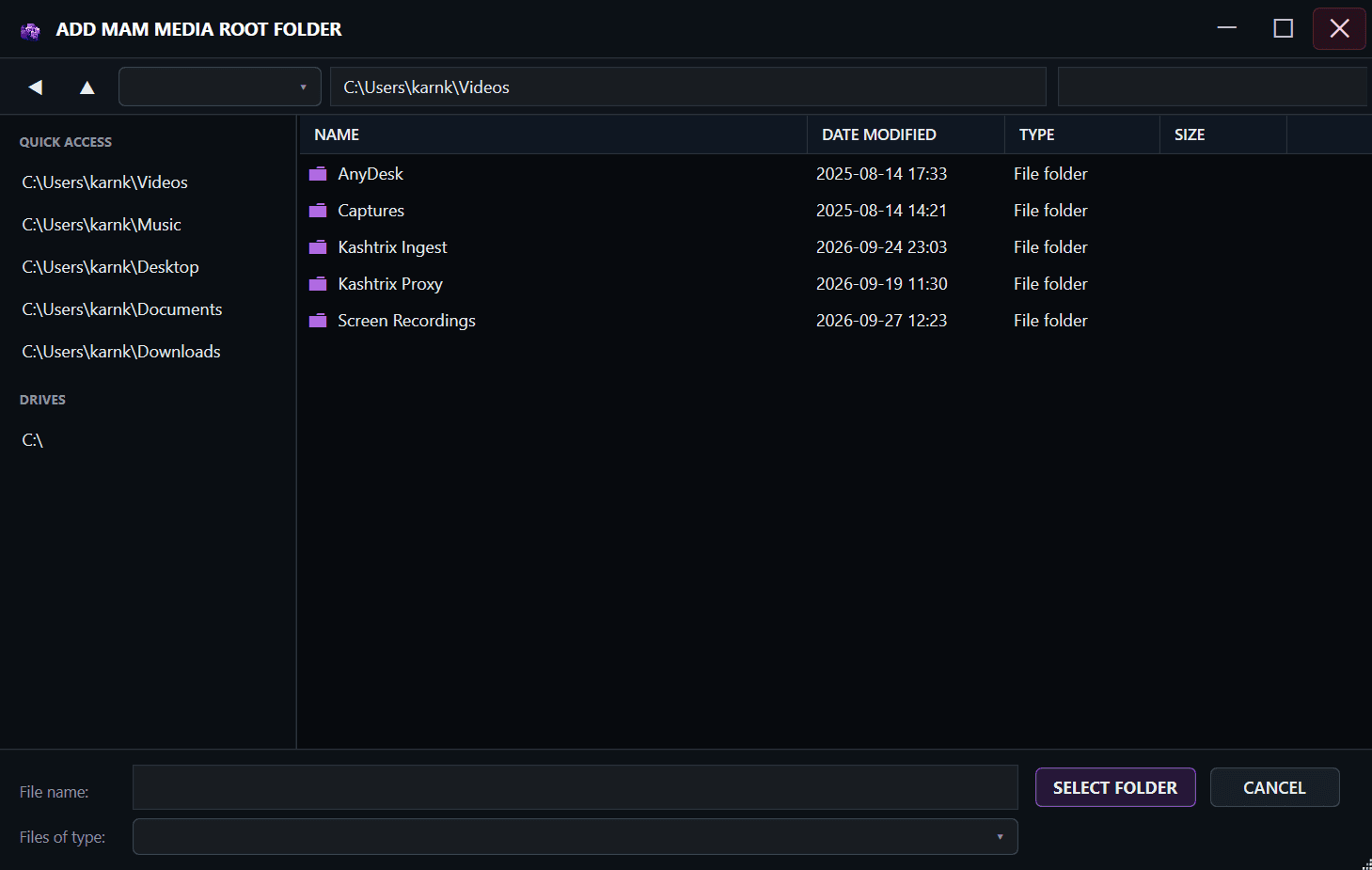Sort by the Type column header
1372x870 pixels.
click(x=1082, y=134)
